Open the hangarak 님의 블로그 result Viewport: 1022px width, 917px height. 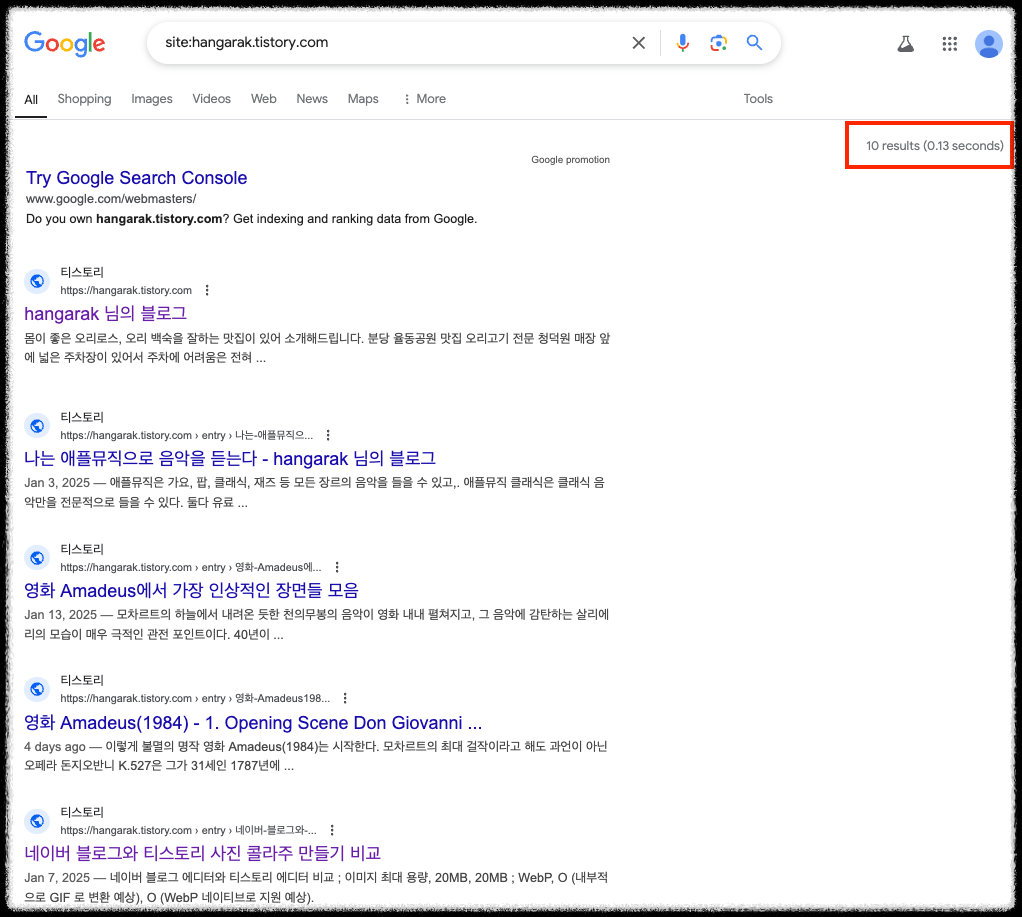point(106,313)
